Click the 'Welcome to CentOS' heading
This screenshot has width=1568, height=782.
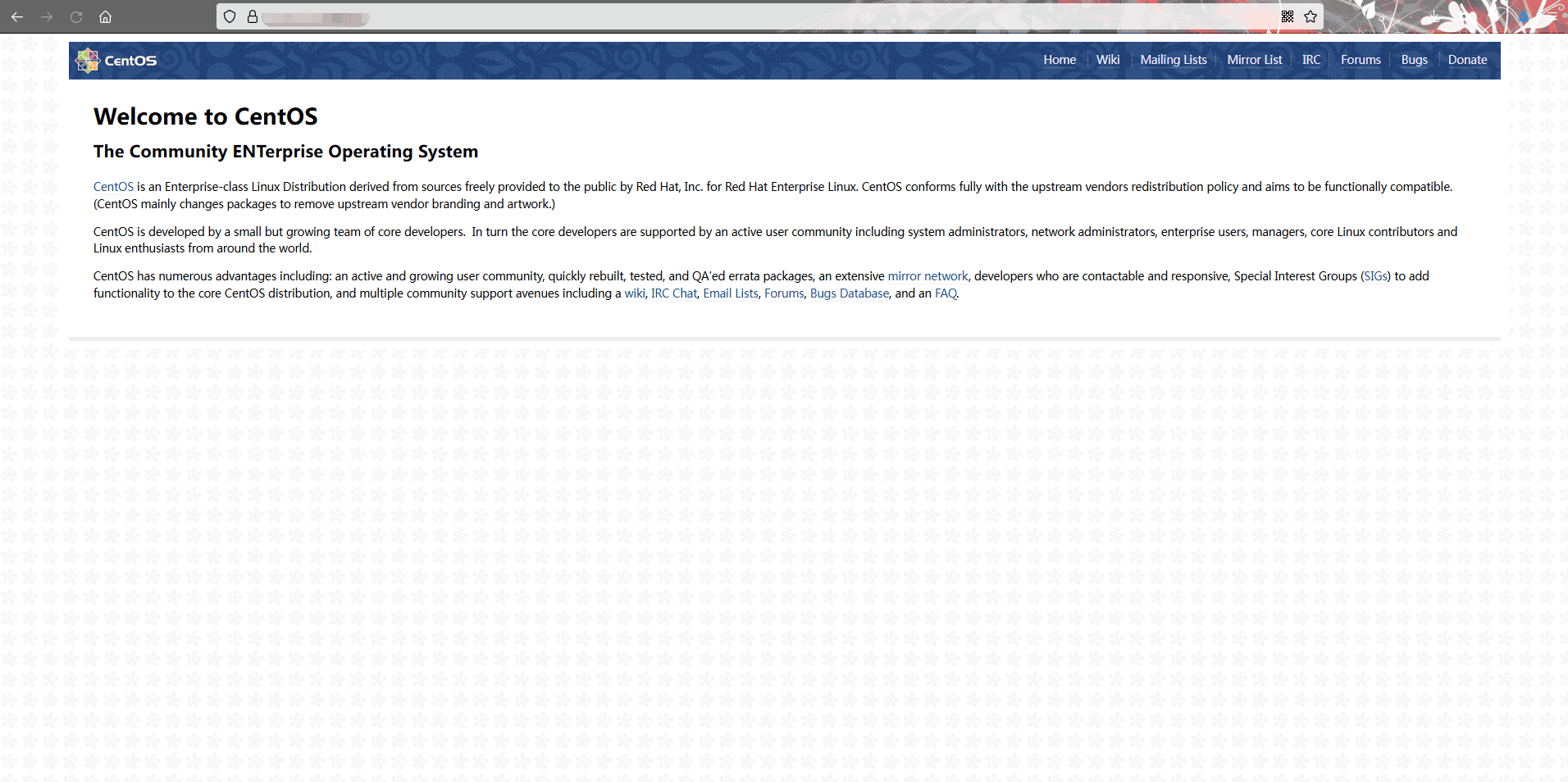click(x=206, y=116)
